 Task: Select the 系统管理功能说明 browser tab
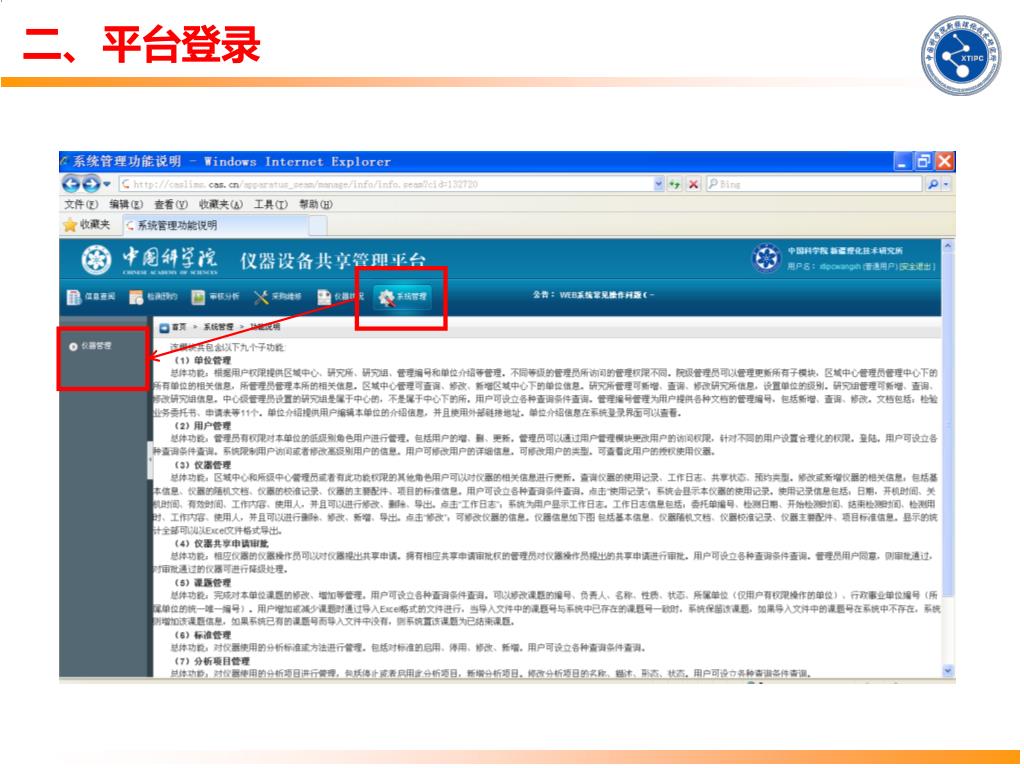(216, 225)
